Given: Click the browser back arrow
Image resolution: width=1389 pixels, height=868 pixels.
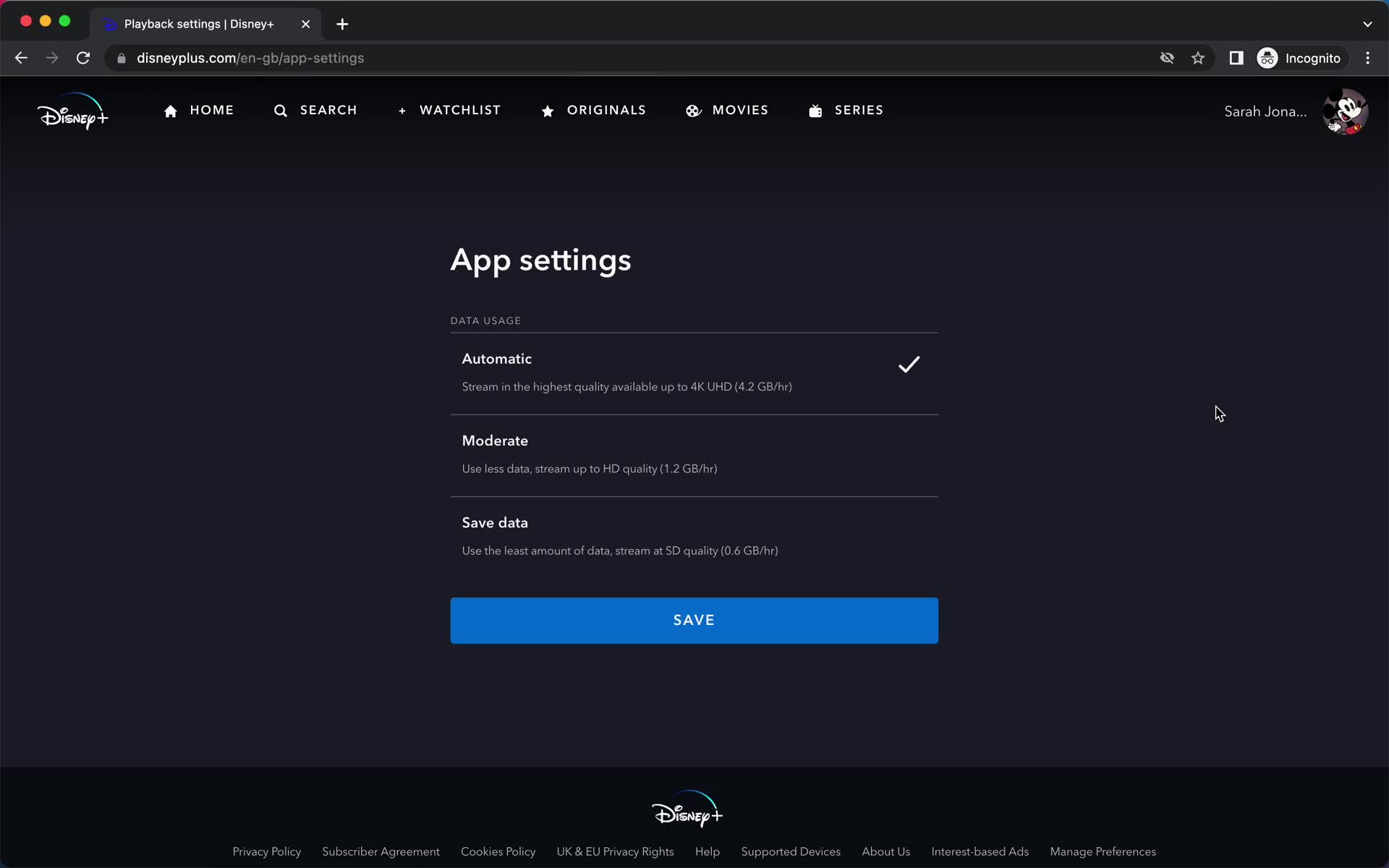Looking at the screenshot, I should click(x=21, y=58).
